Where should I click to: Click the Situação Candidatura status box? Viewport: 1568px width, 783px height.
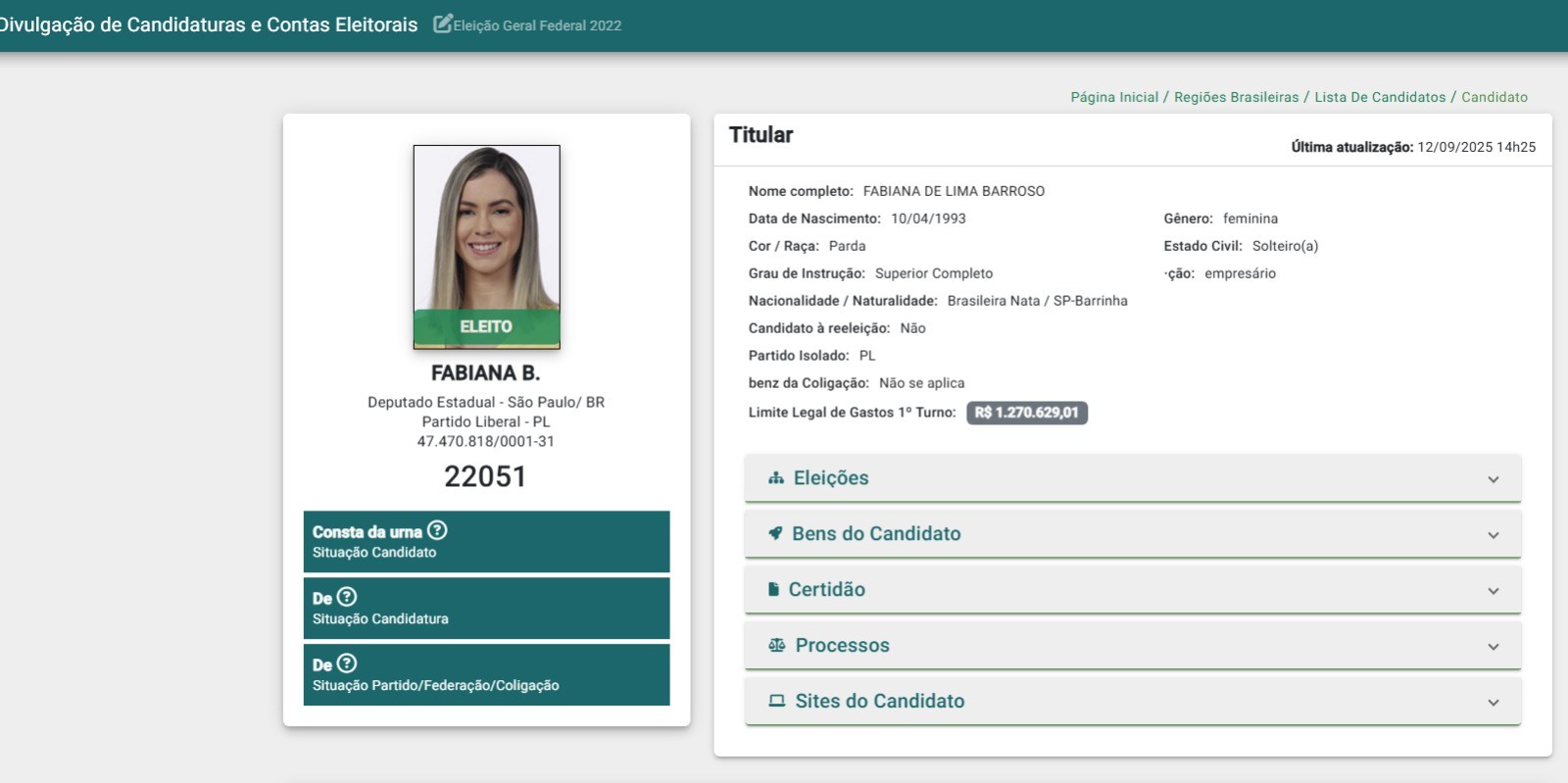coord(486,608)
